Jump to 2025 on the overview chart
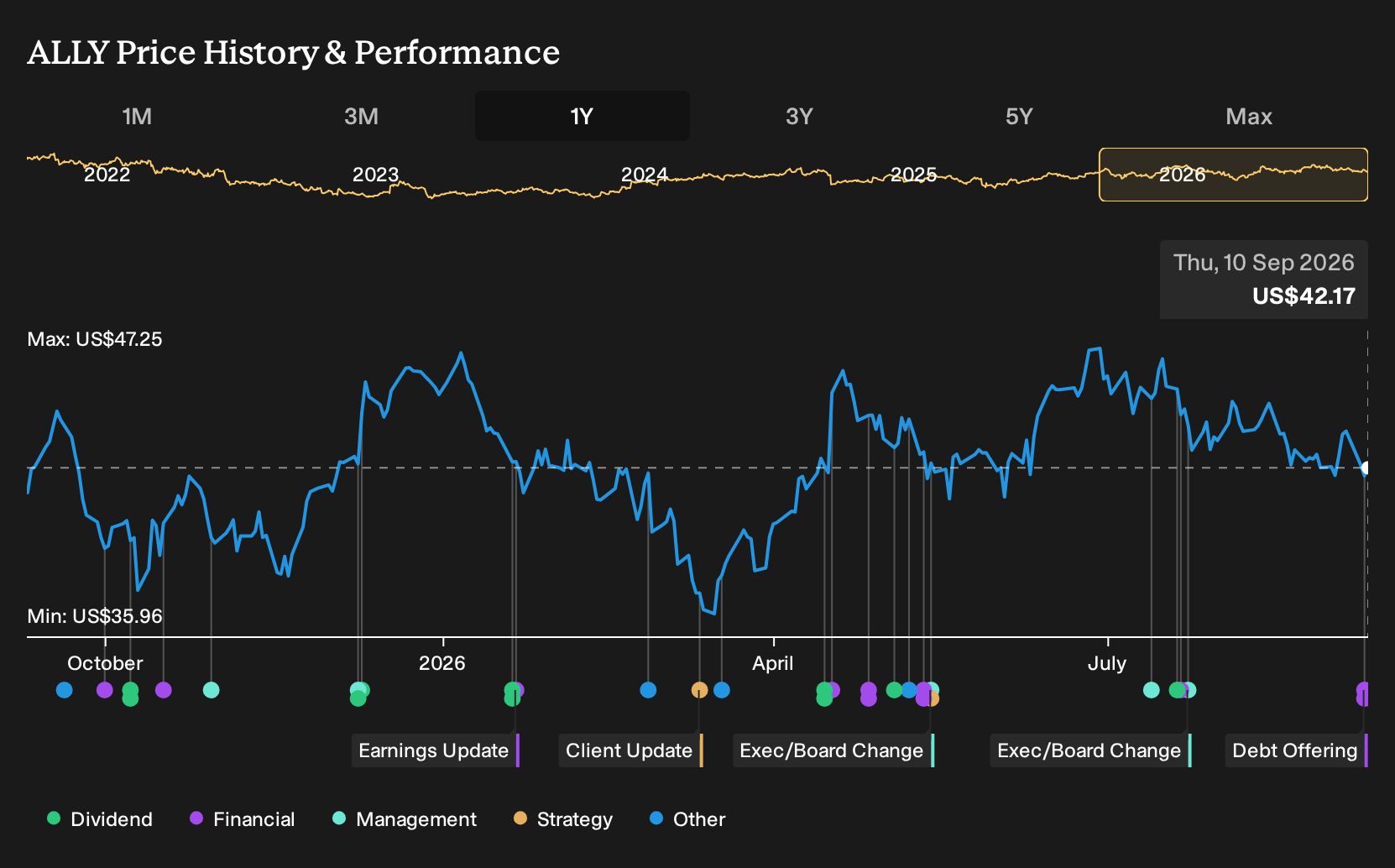Image resolution: width=1395 pixels, height=868 pixels. click(x=913, y=175)
